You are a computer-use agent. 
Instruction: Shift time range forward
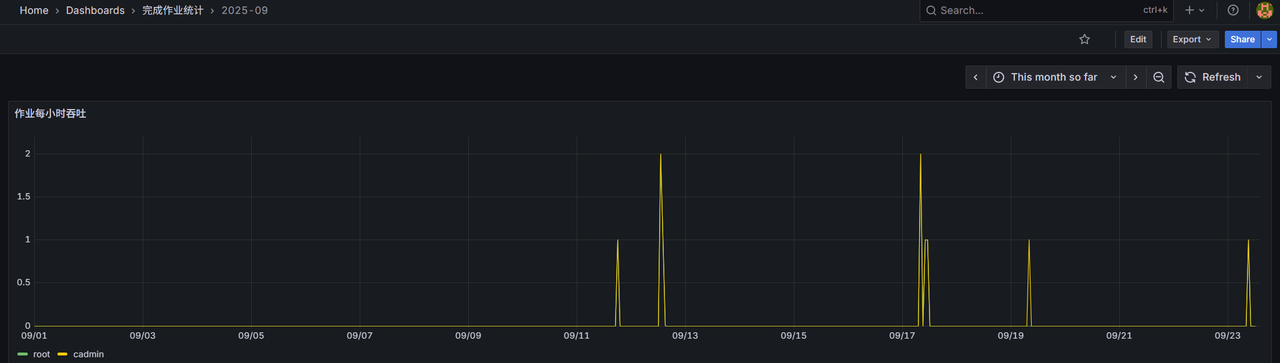(1135, 77)
